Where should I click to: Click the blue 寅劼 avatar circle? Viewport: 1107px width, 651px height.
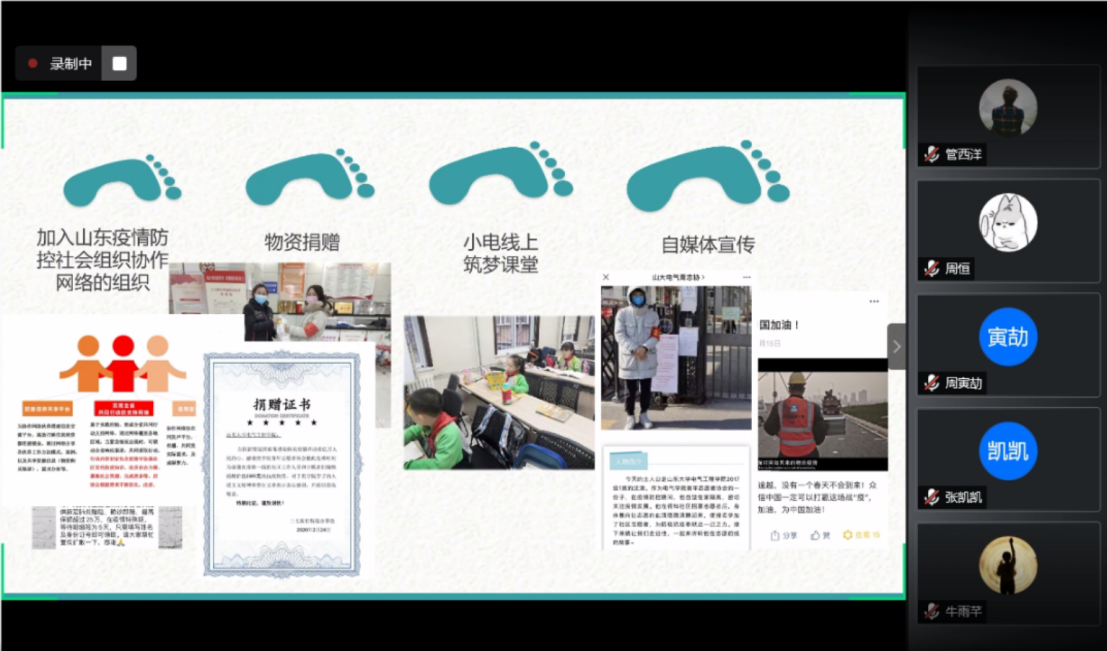click(x=1007, y=337)
